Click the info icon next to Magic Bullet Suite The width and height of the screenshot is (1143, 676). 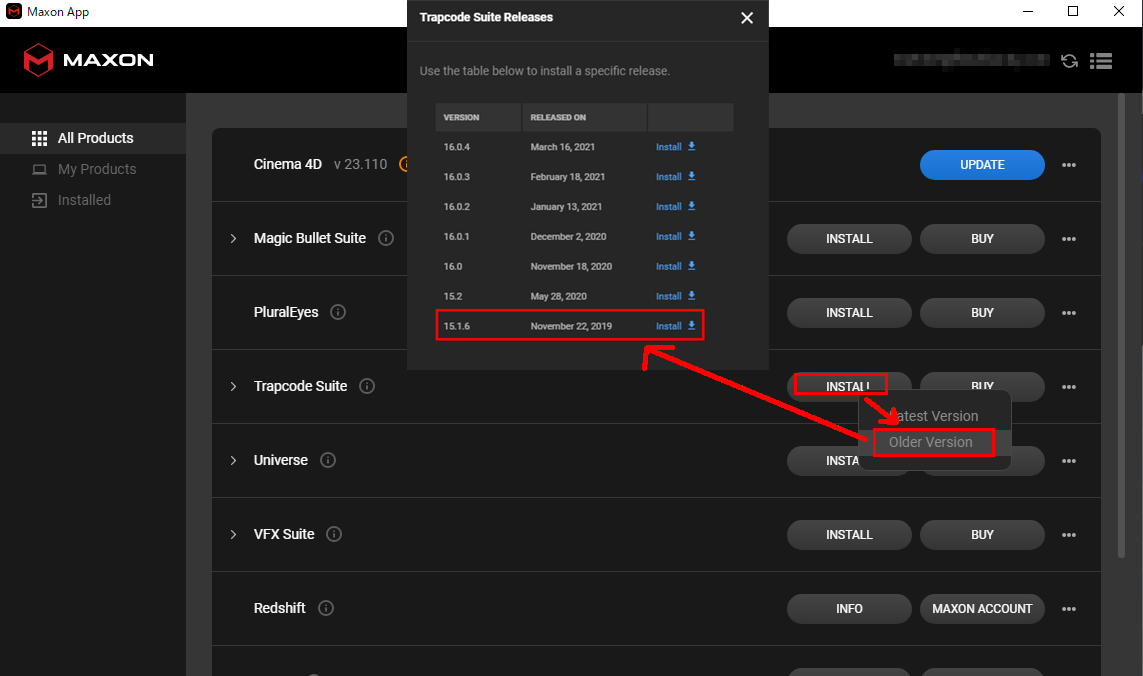386,239
